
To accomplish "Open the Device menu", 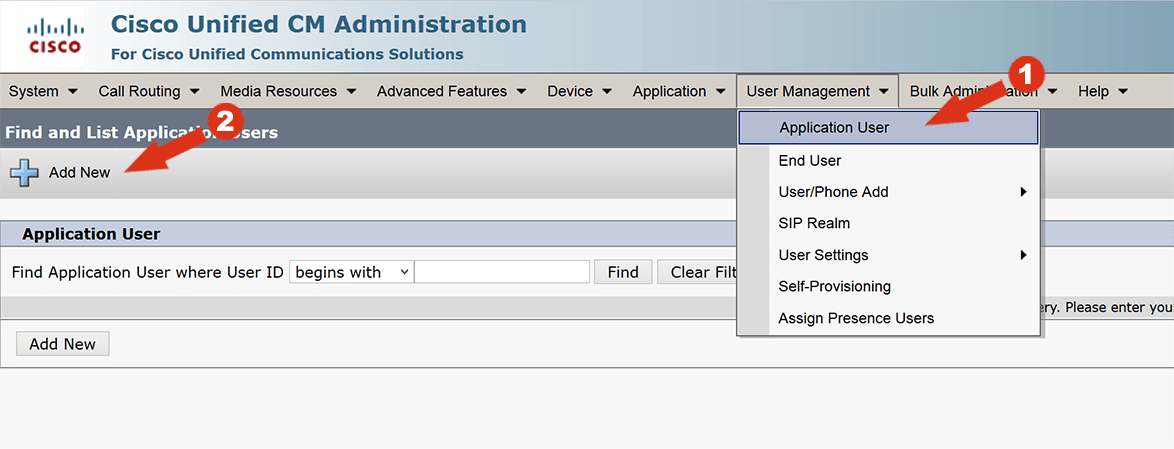I will [x=580, y=91].
